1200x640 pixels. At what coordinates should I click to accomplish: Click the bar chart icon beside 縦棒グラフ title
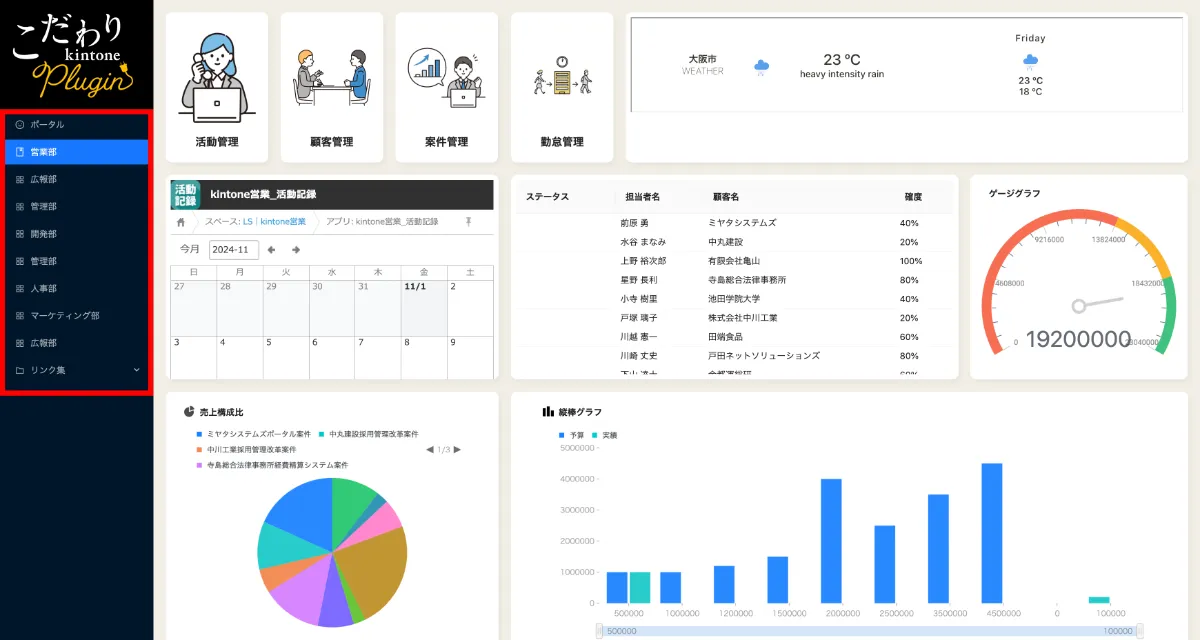pyautogui.click(x=548, y=411)
